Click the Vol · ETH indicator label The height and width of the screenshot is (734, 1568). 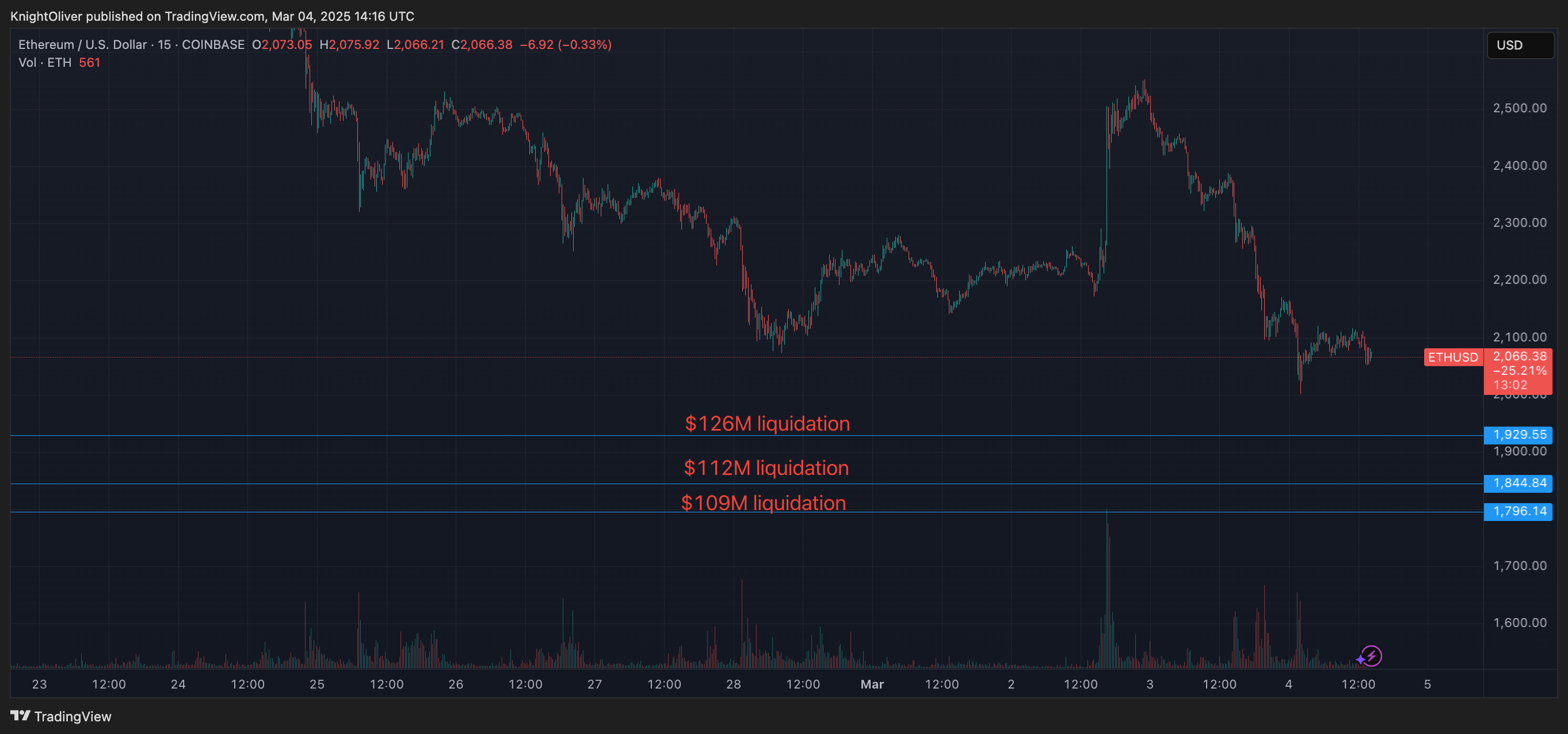[x=44, y=63]
